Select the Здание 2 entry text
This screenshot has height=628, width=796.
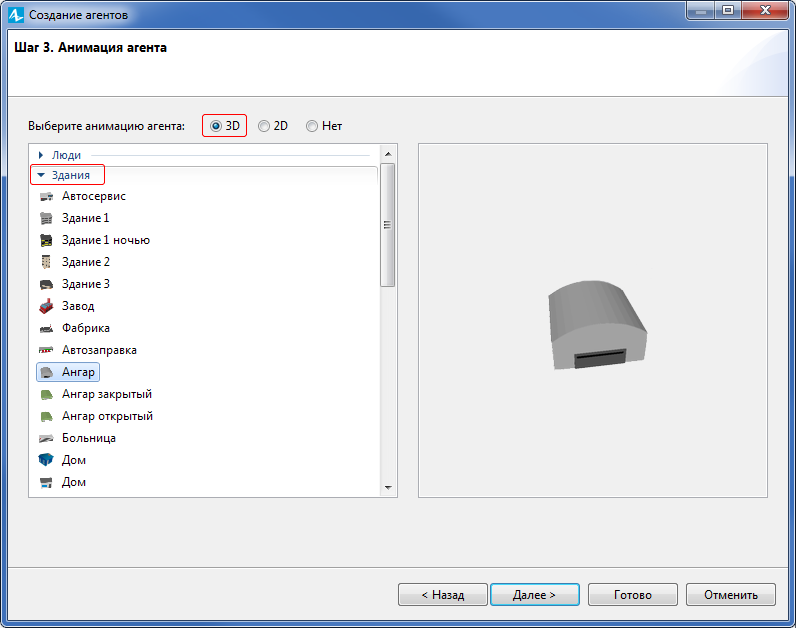click(x=86, y=262)
